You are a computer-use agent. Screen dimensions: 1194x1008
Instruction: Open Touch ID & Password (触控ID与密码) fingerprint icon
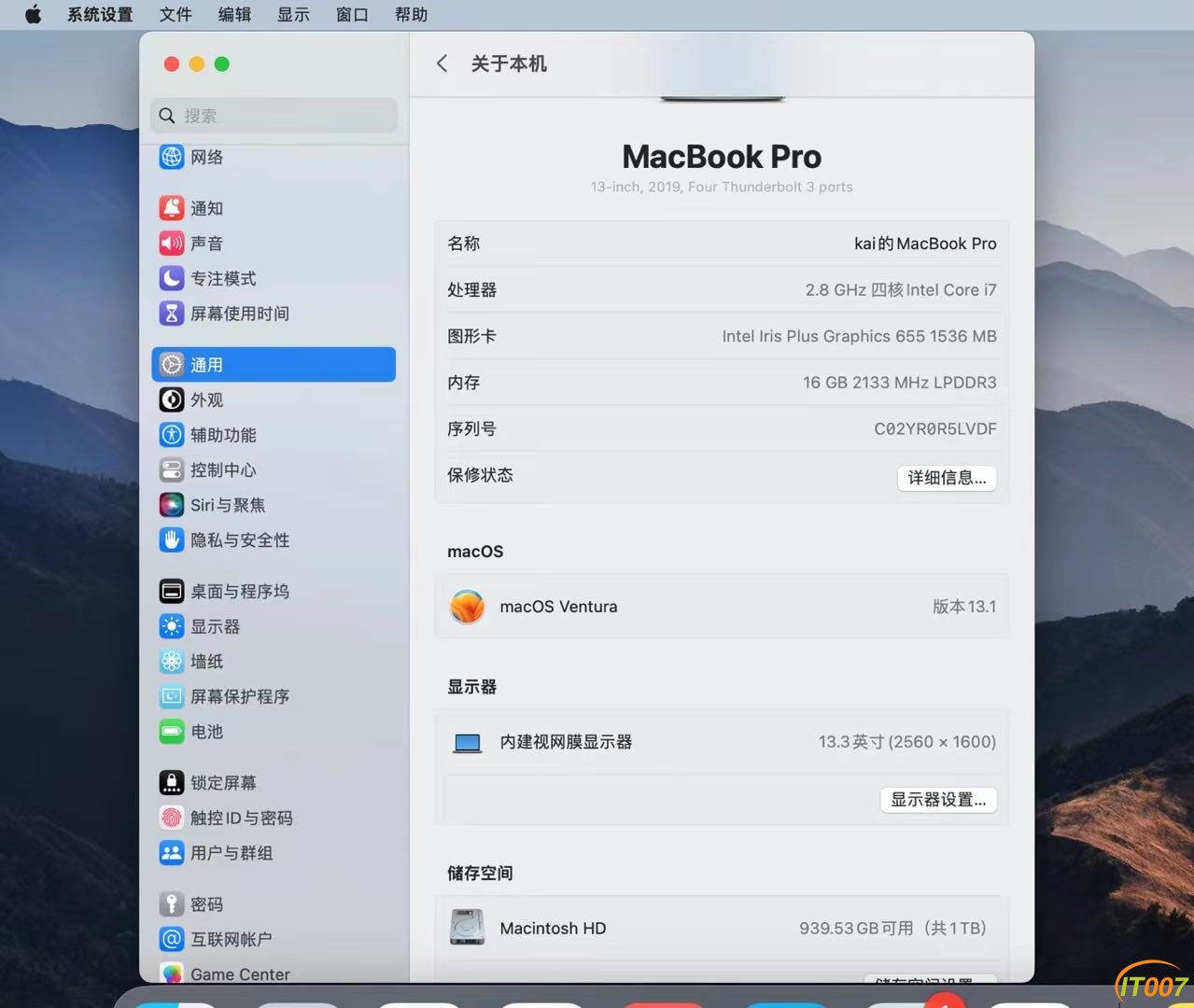pos(172,818)
